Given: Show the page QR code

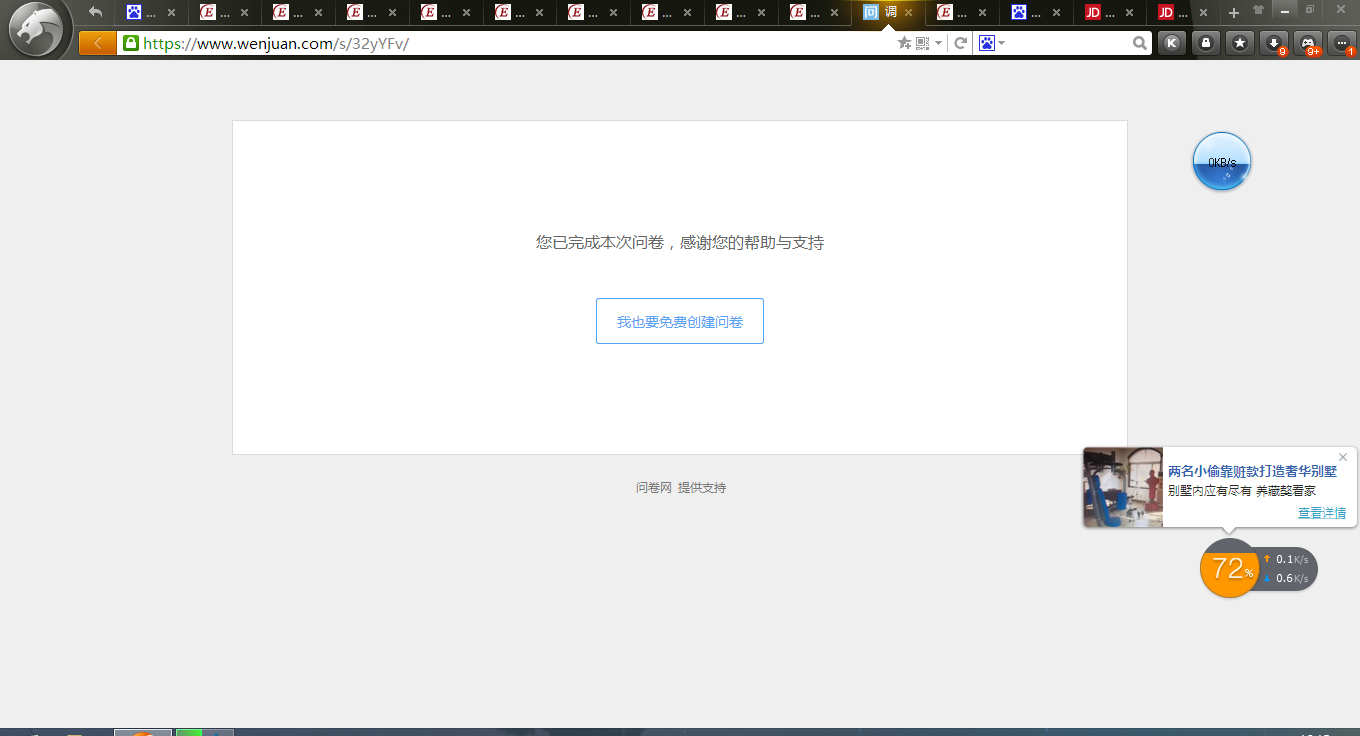Looking at the screenshot, I should pos(922,43).
